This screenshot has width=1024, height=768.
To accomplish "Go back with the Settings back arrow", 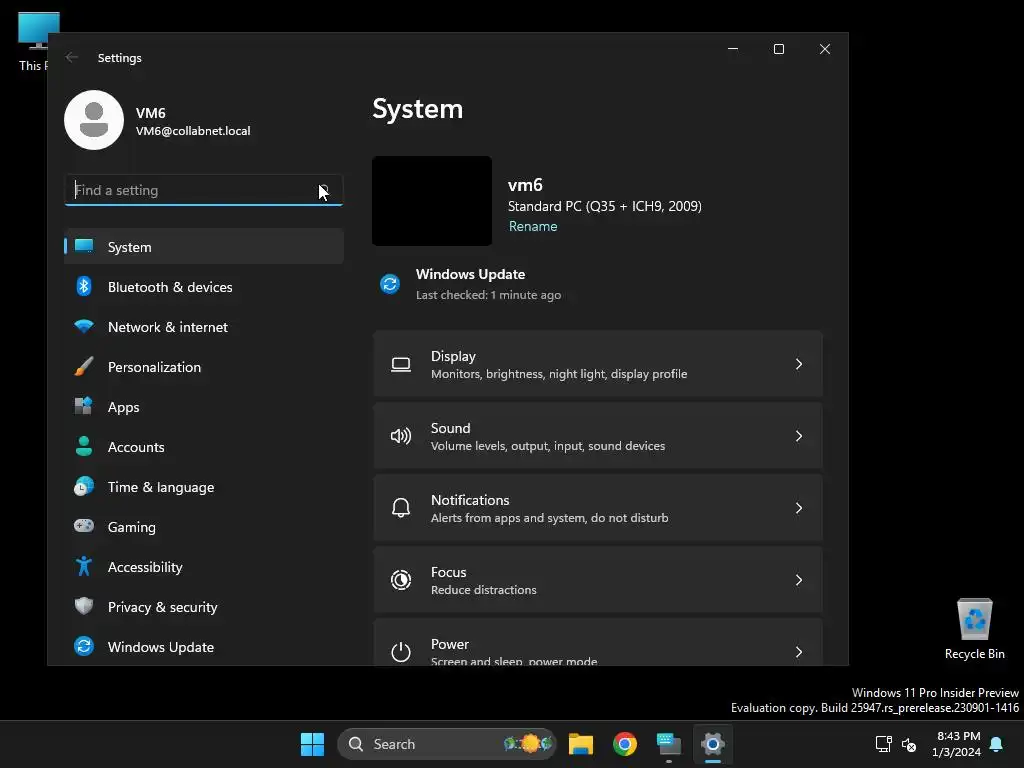I will (x=72, y=57).
